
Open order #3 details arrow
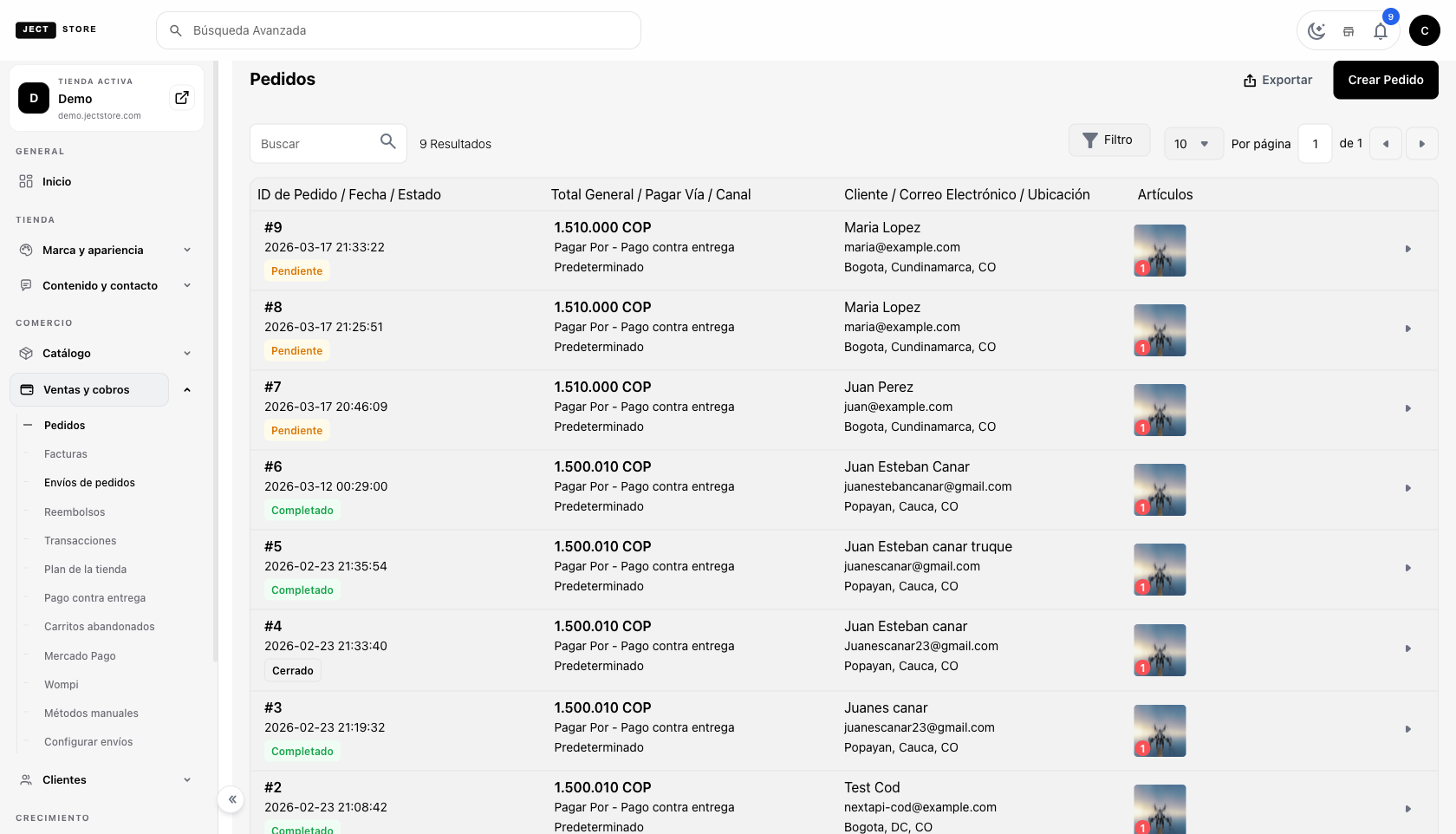click(x=1408, y=729)
